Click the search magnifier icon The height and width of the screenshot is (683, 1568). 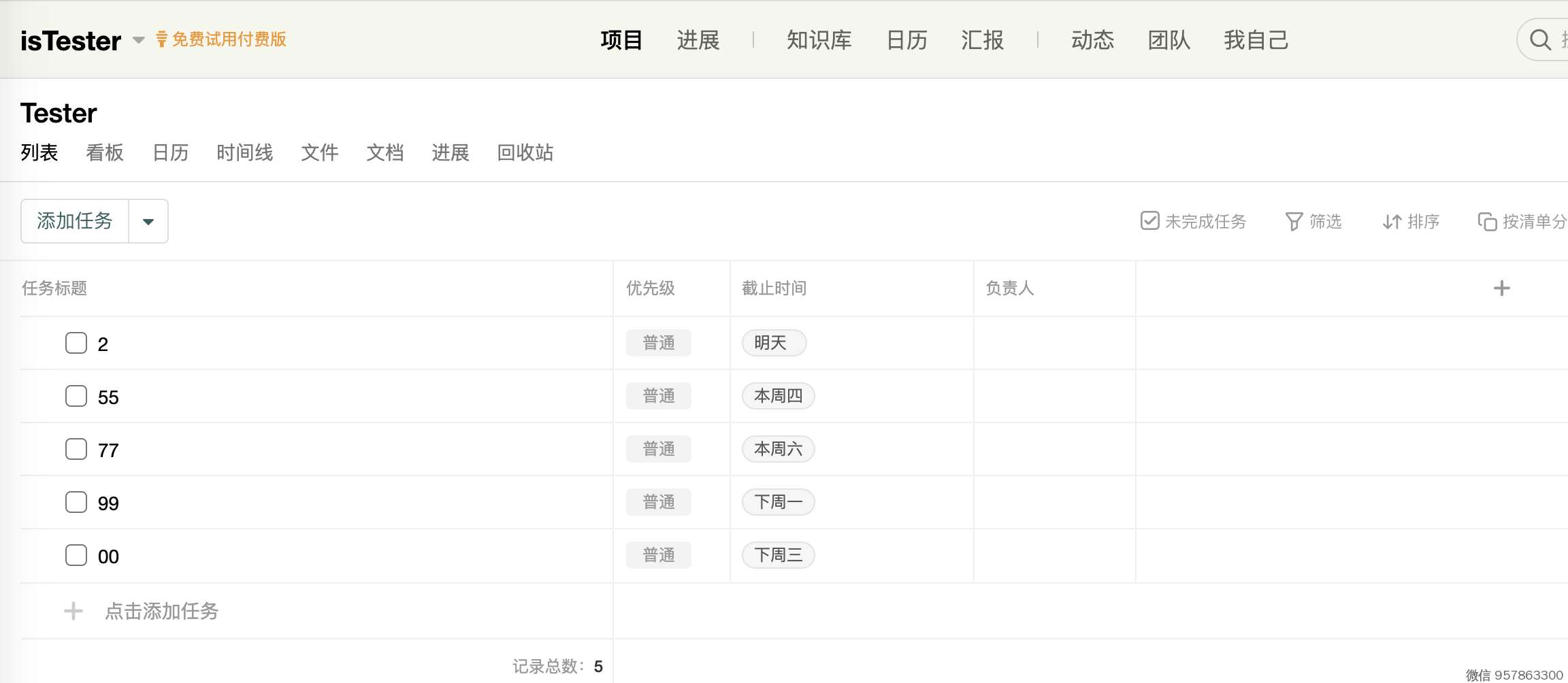pos(1540,40)
